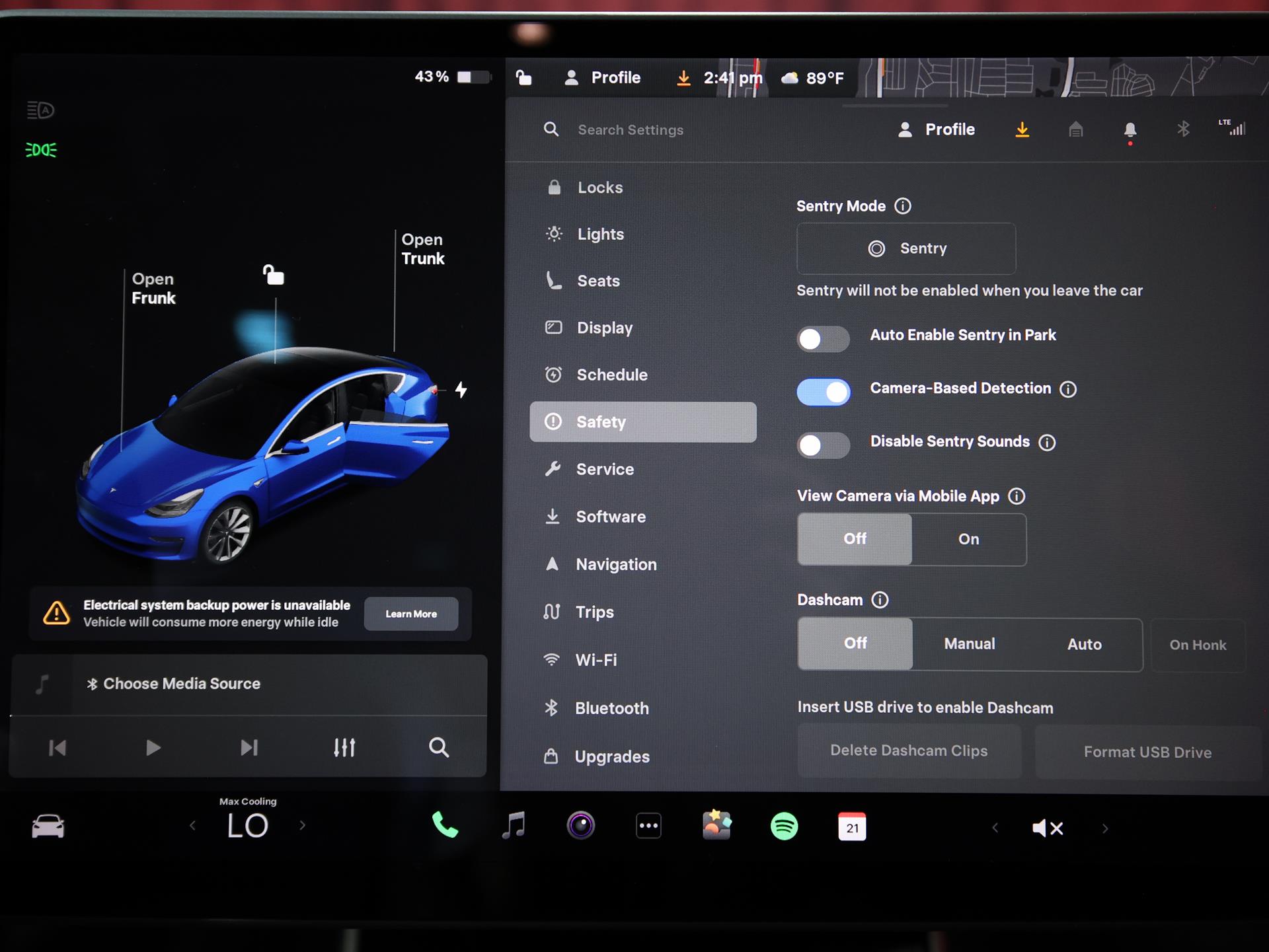Lower volume with the left chevron
The width and height of the screenshot is (1269, 952).
click(x=995, y=828)
